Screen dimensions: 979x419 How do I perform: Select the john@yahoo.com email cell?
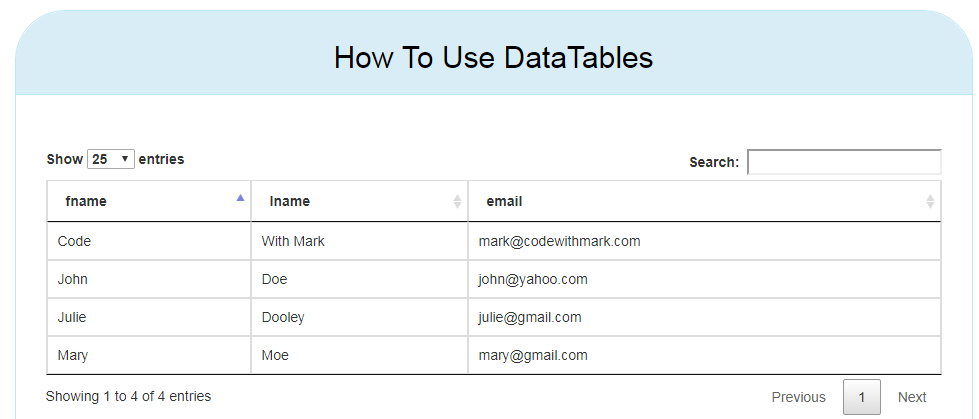click(x=532, y=279)
